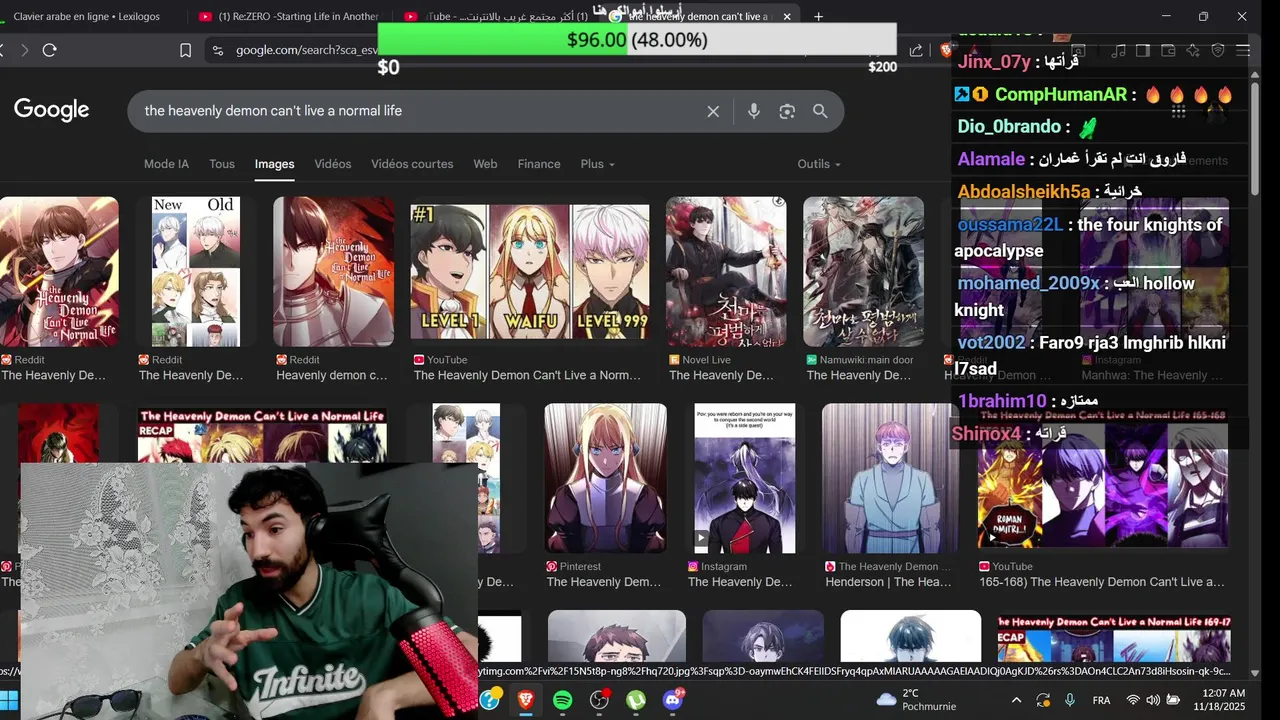
Task: Open Brave playlist music note icon
Action: pos(1118,50)
